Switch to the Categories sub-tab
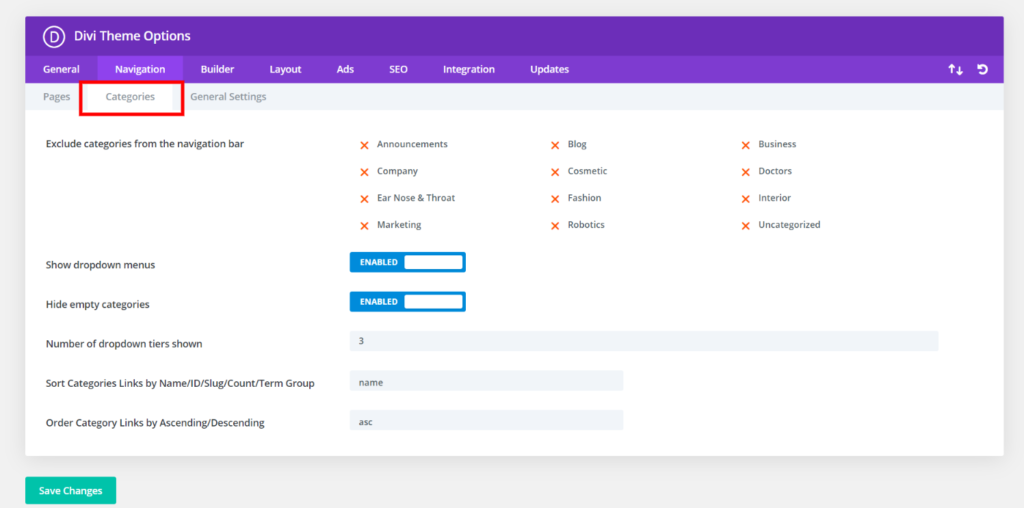 [x=130, y=97]
